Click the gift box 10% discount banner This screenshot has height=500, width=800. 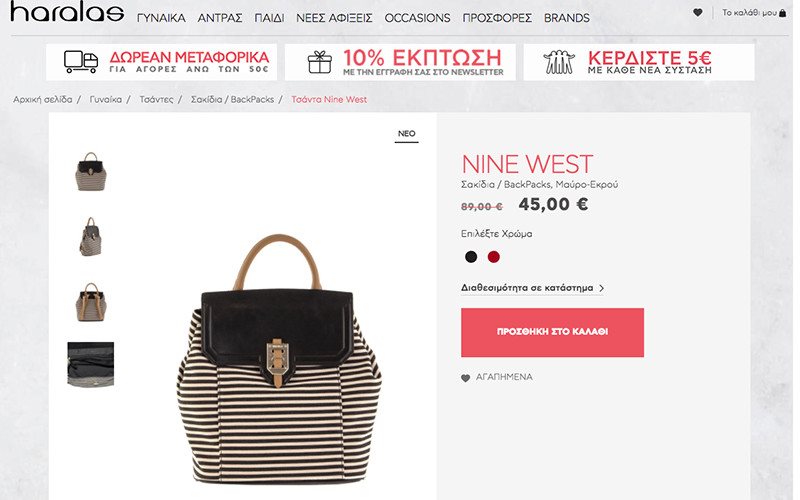click(400, 62)
